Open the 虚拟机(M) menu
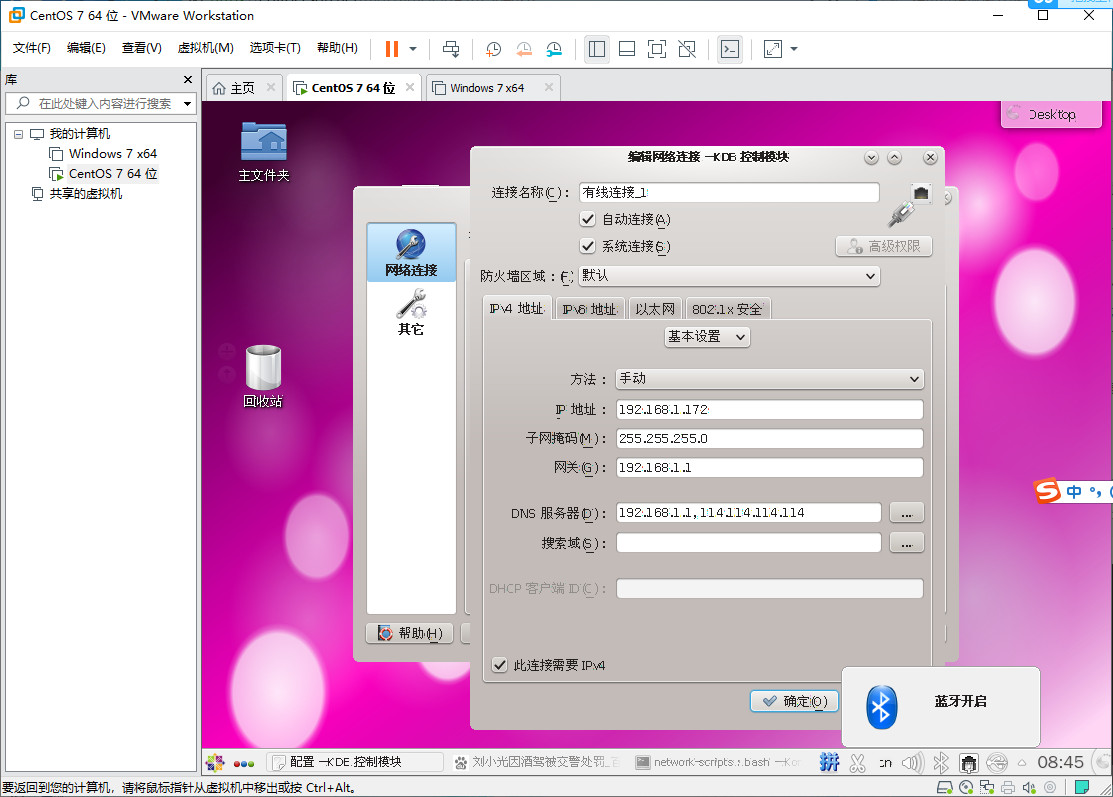The height and width of the screenshot is (797, 1113). pyautogui.click(x=205, y=47)
